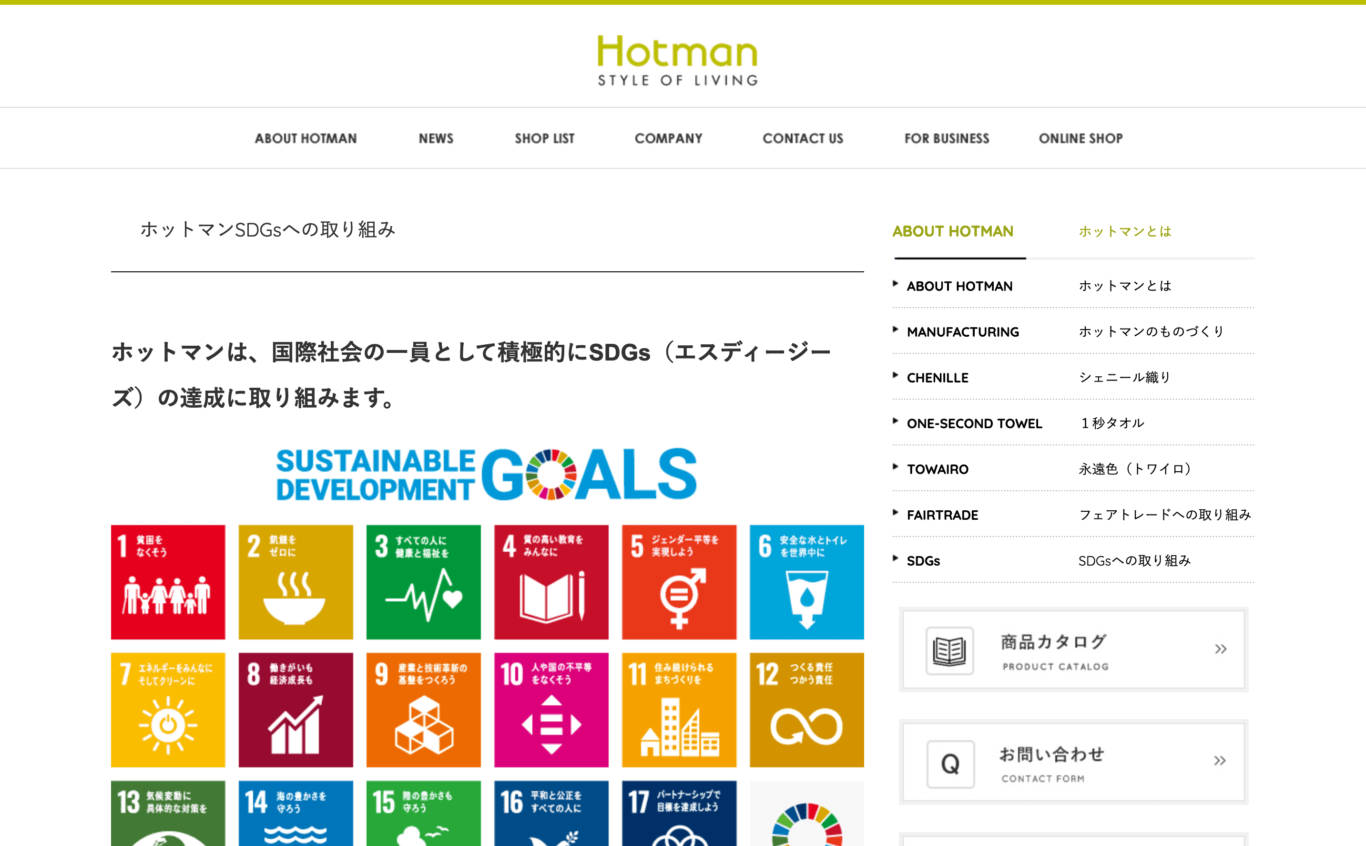Open the ABOUT HOTMAN menu item

(305, 139)
